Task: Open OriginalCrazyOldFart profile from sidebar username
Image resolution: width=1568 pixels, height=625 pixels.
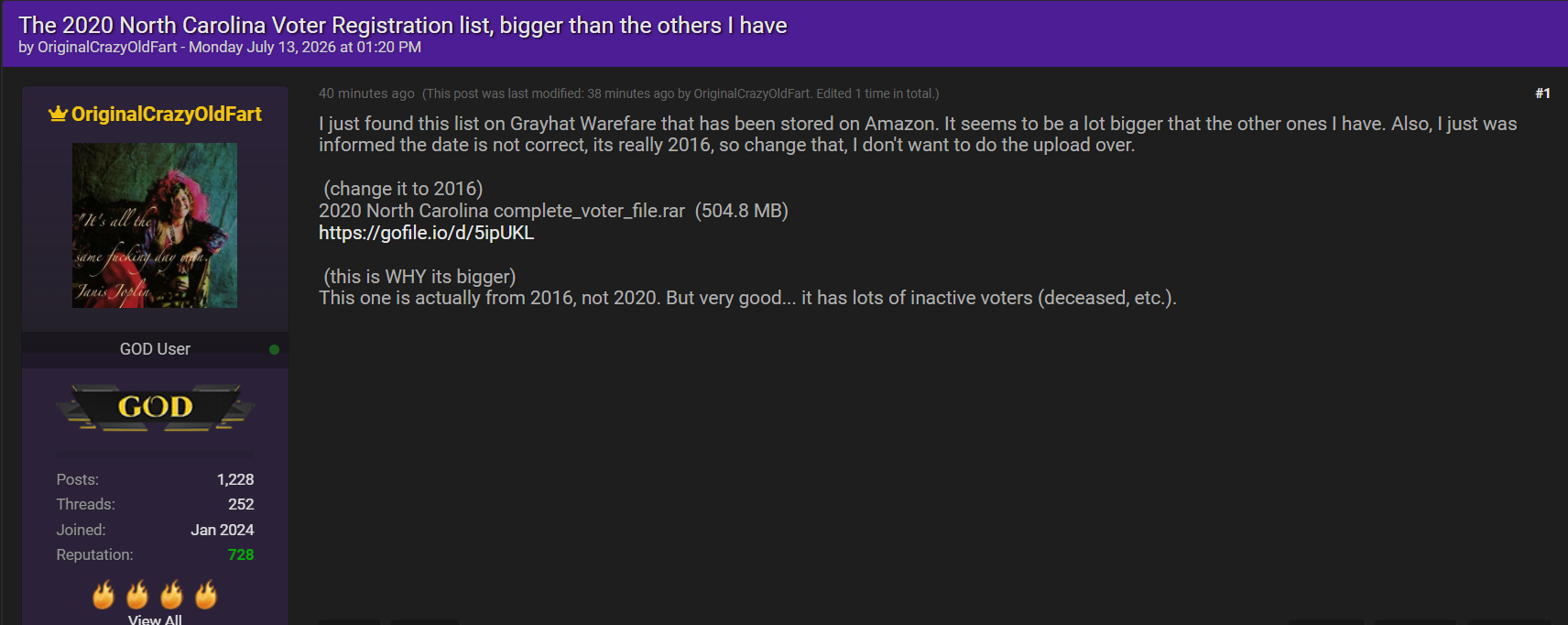Action: coord(167,114)
